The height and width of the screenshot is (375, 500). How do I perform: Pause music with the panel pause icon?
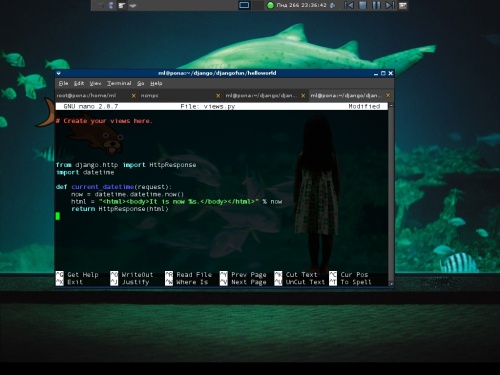[376, 5]
